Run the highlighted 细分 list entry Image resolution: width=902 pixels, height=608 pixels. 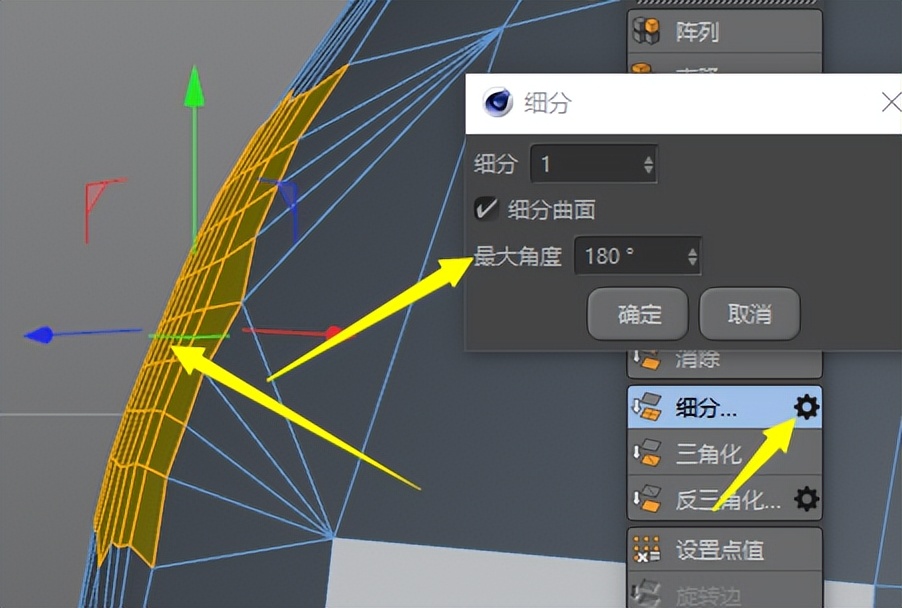tap(707, 408)
